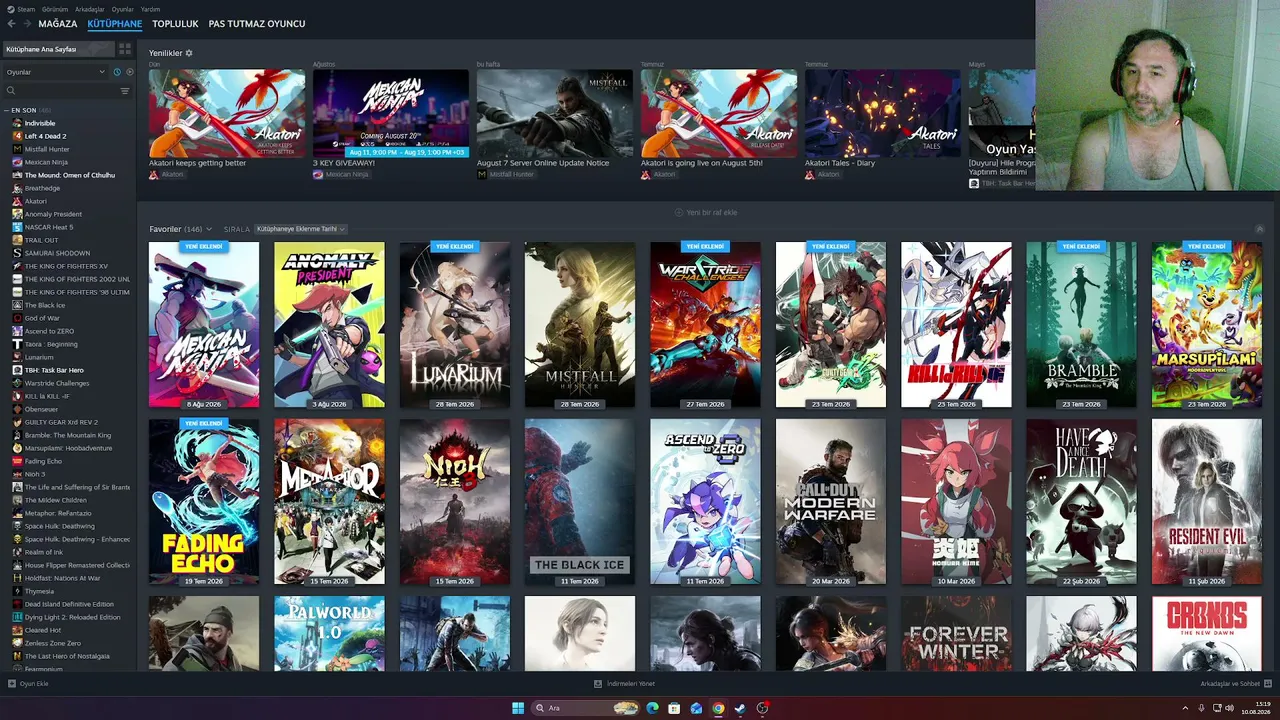Image resolution: width=1280 pixels, height=720 pixels.
Task: Open the Arkadaşlar menu
Action: (x=90, y=9)
